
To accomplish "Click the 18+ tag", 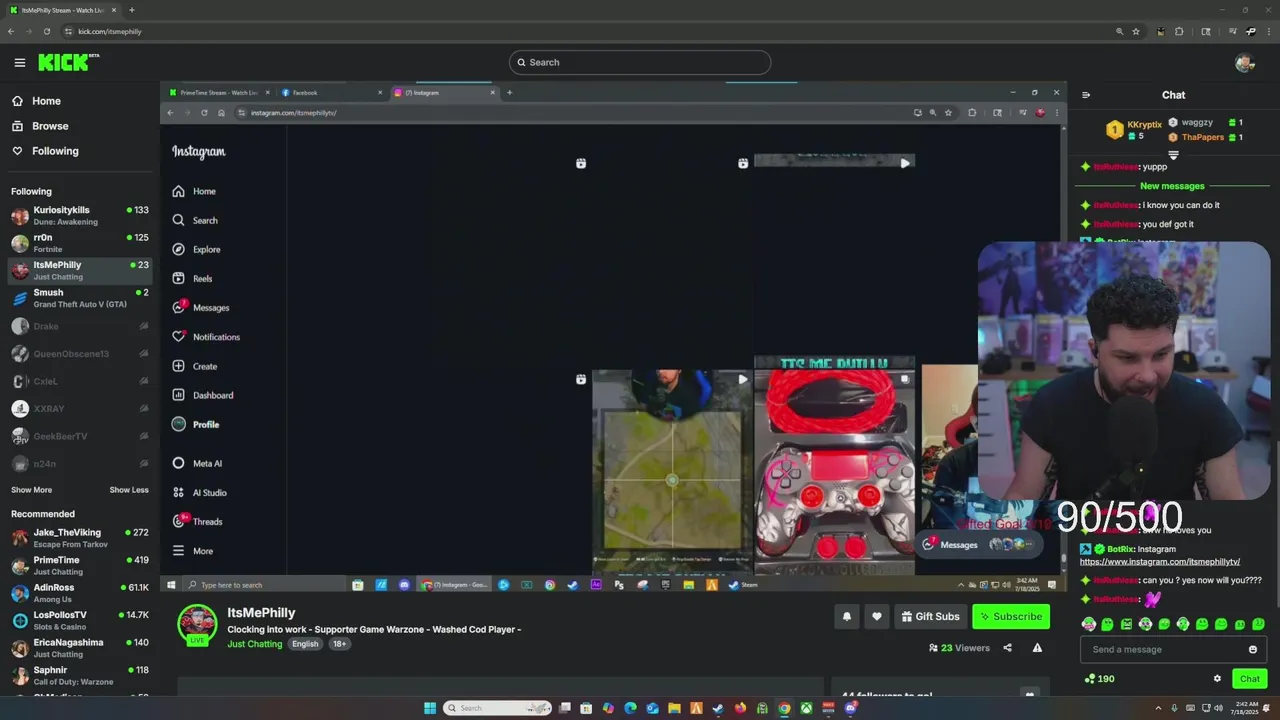I will pyautogui.click(x=339, y=644).
